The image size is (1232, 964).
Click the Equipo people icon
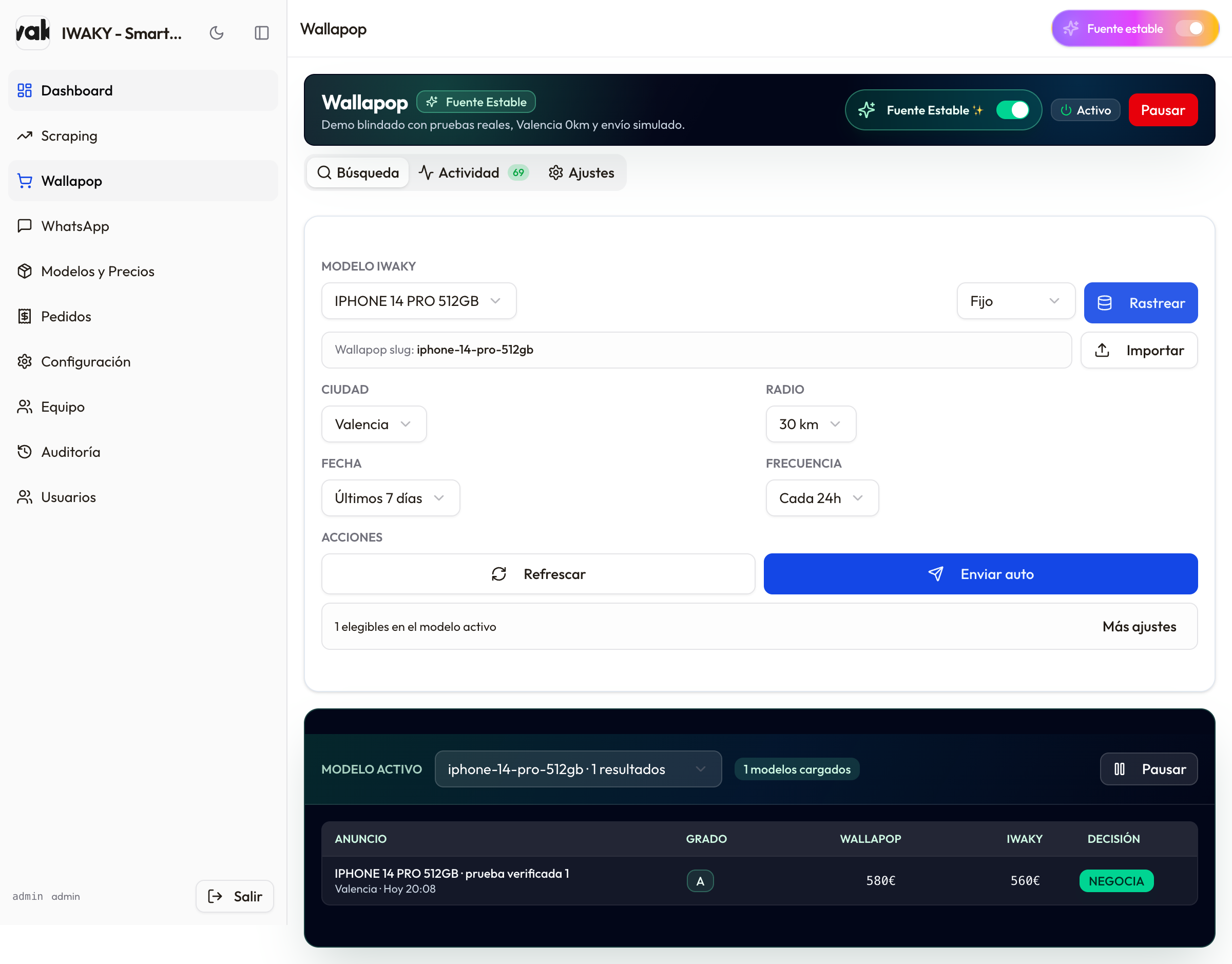[x=25, y=407]
